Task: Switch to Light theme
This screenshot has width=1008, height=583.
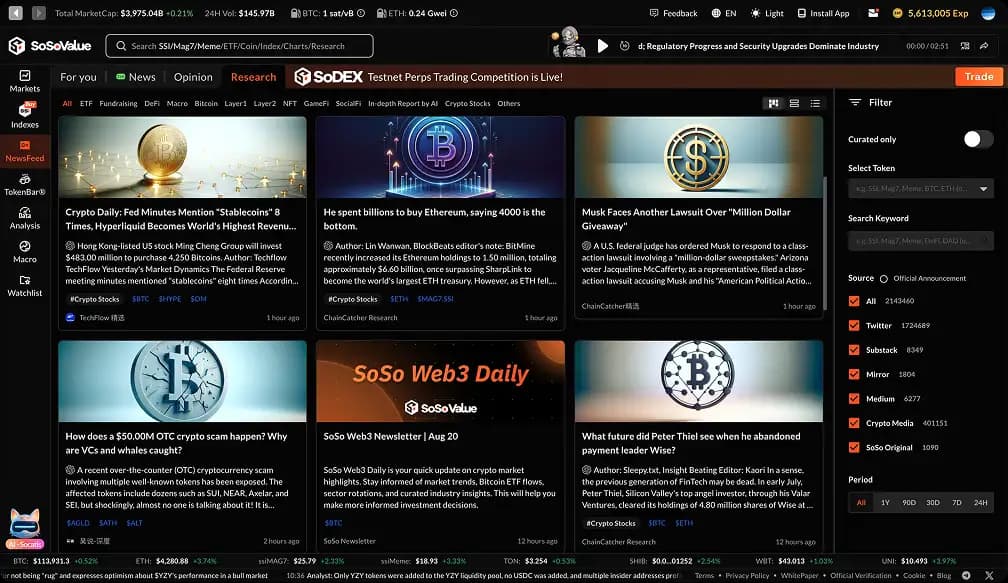Action: pos(767,13)
